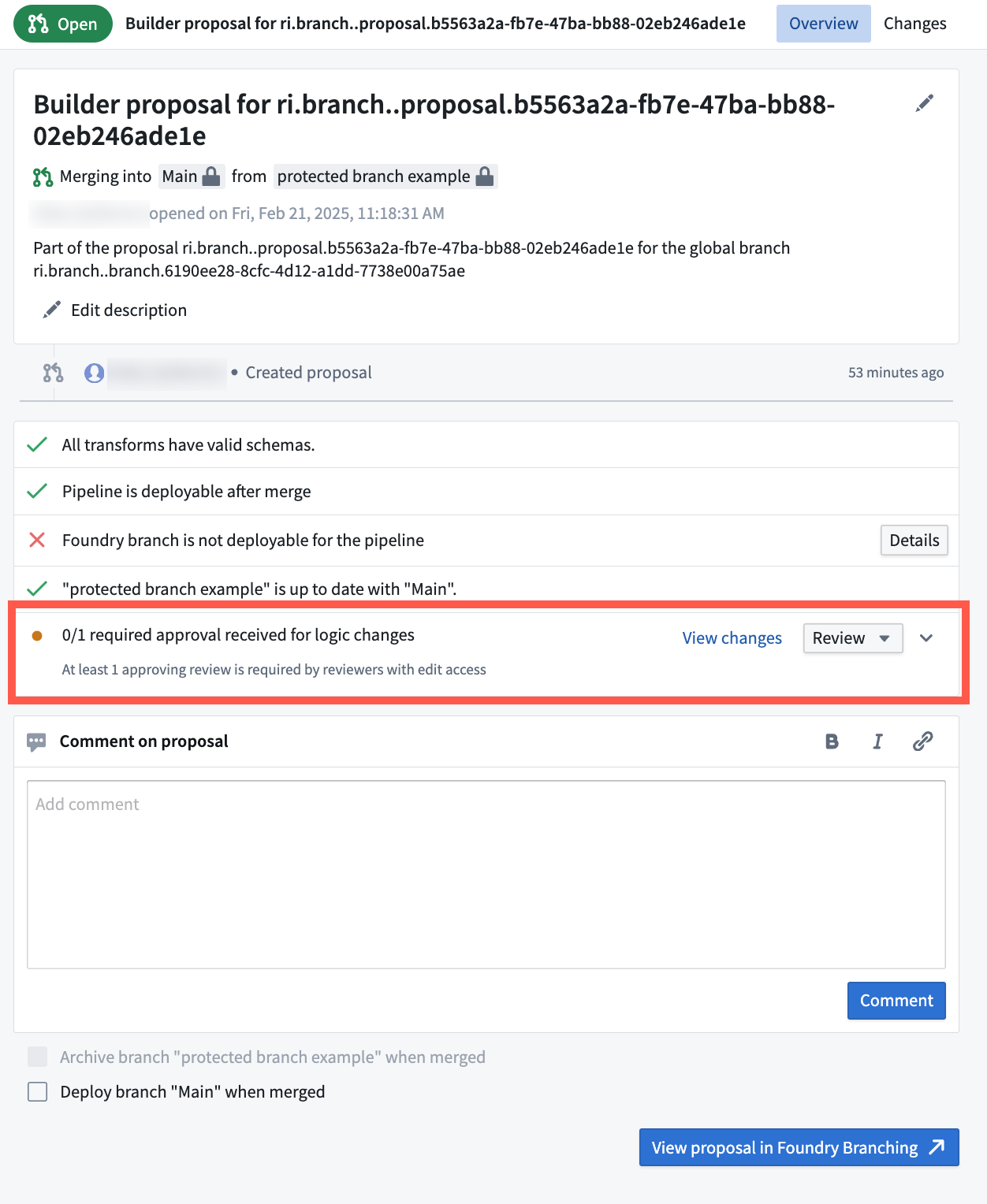Click the Add comment text area
This screenshot has width=987, height=1204.
(486, 874)
